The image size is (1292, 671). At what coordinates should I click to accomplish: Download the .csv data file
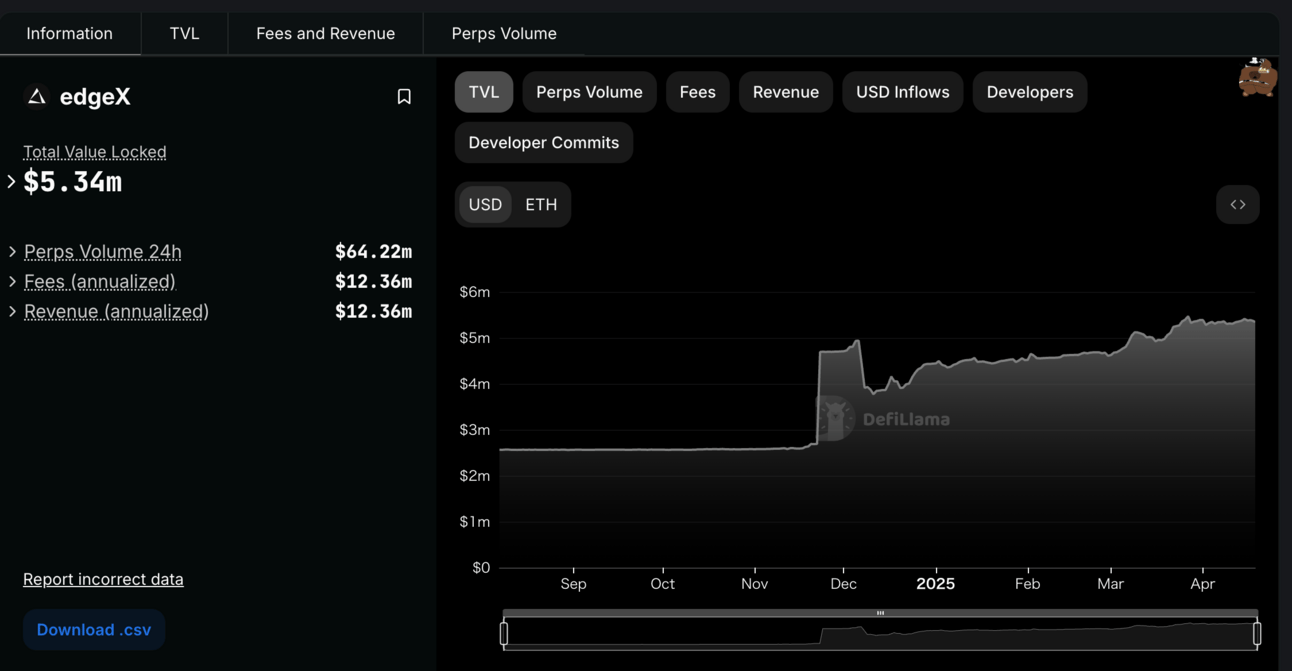coord(94,630)
